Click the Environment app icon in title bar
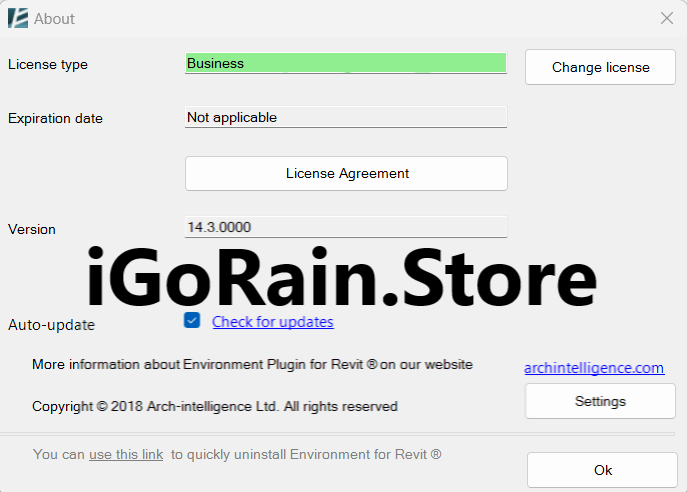 tap(17, 18)
